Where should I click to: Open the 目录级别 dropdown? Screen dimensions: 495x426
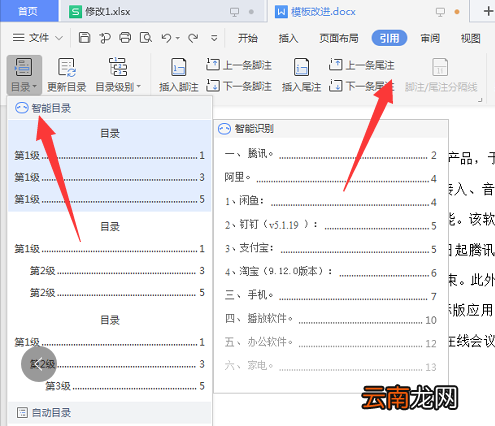click(x=118, y=75)
